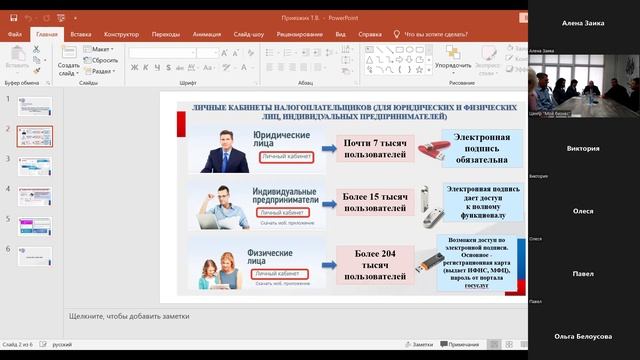Click Личный кабинет under Юридические лица

click(287, 157)
